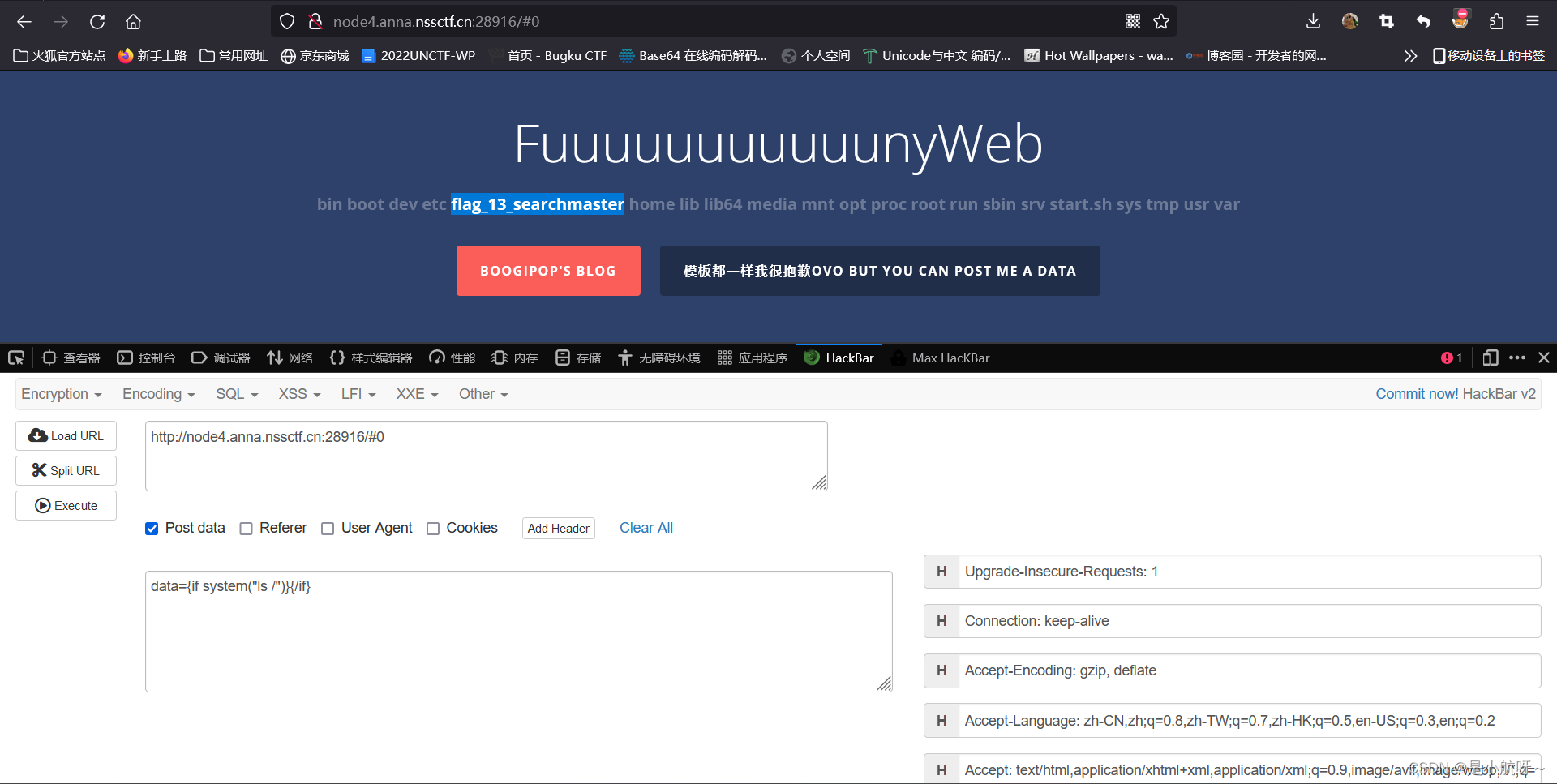Expand the SQL menu in HackBar

tap(236, 394)
